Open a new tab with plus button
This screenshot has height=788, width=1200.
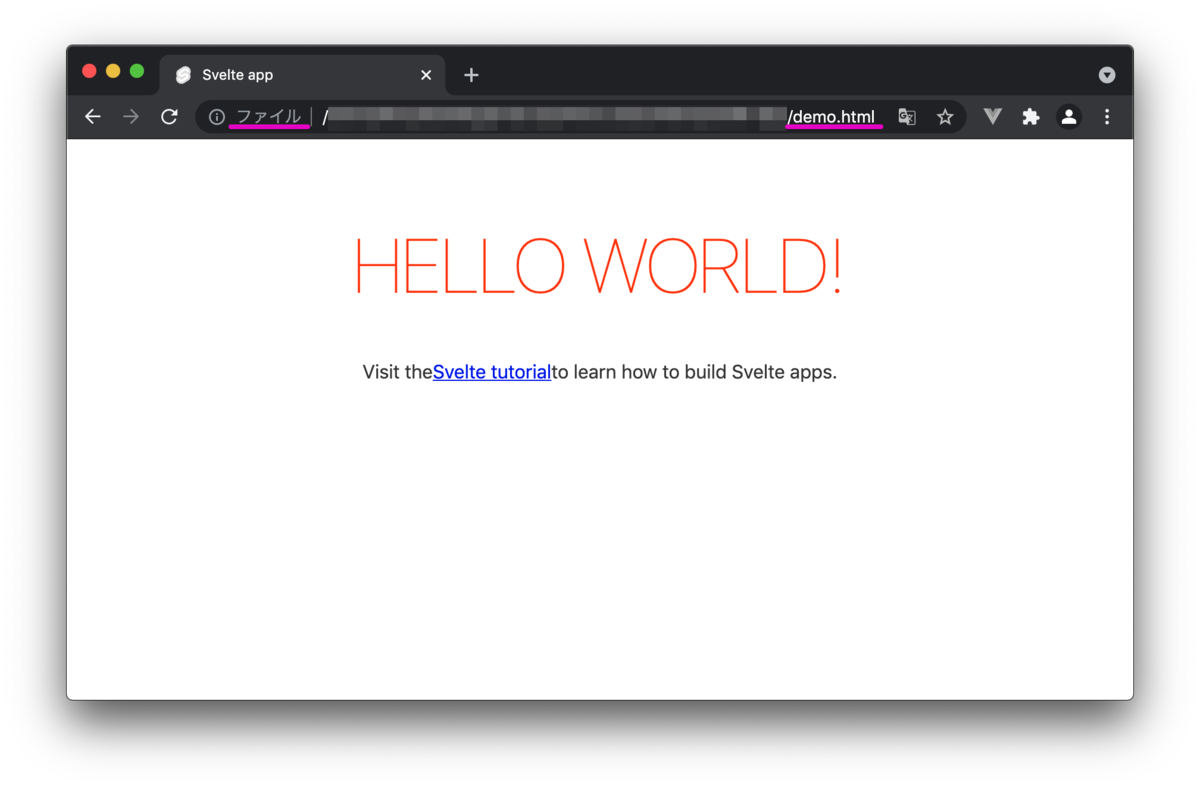(x=471, y=75)
